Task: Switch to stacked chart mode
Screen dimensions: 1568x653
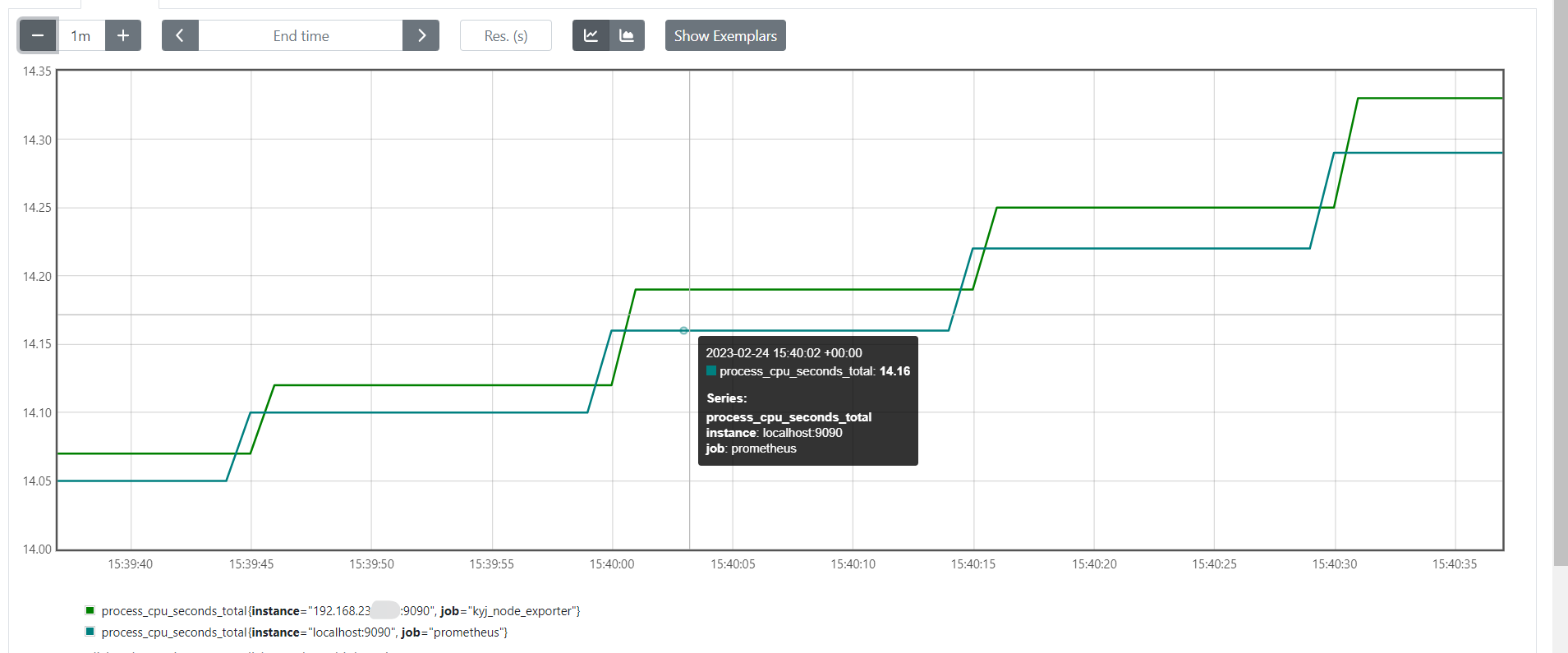Action: 627,35
